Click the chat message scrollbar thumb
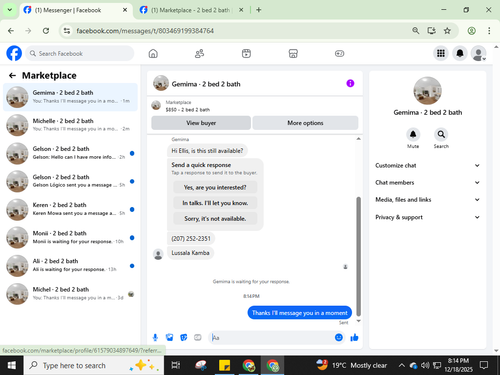Image resolution: width=500 pixels, height=375 pixels. [x=359, y=256]
